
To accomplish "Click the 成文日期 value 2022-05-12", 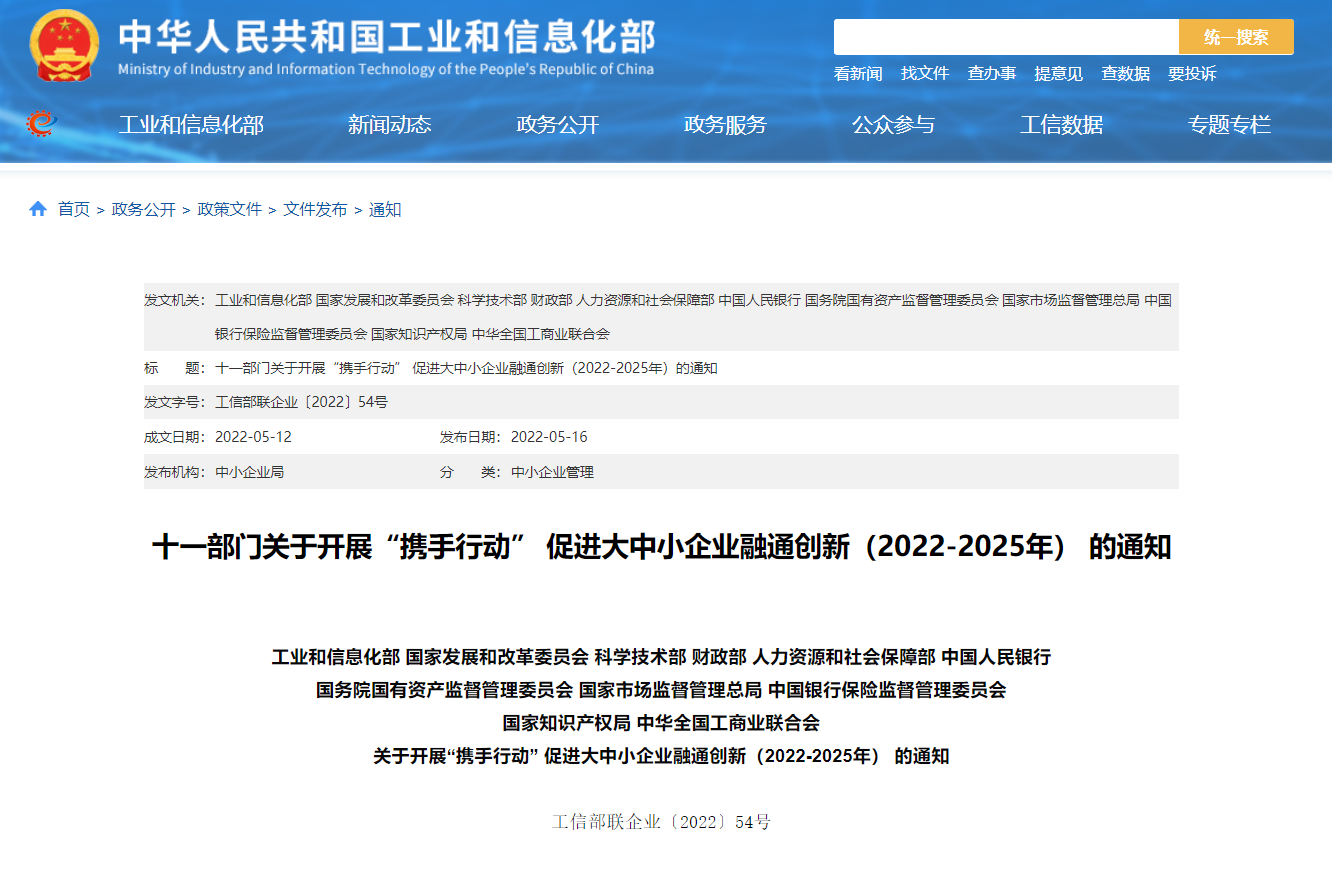I will [253, 437].
